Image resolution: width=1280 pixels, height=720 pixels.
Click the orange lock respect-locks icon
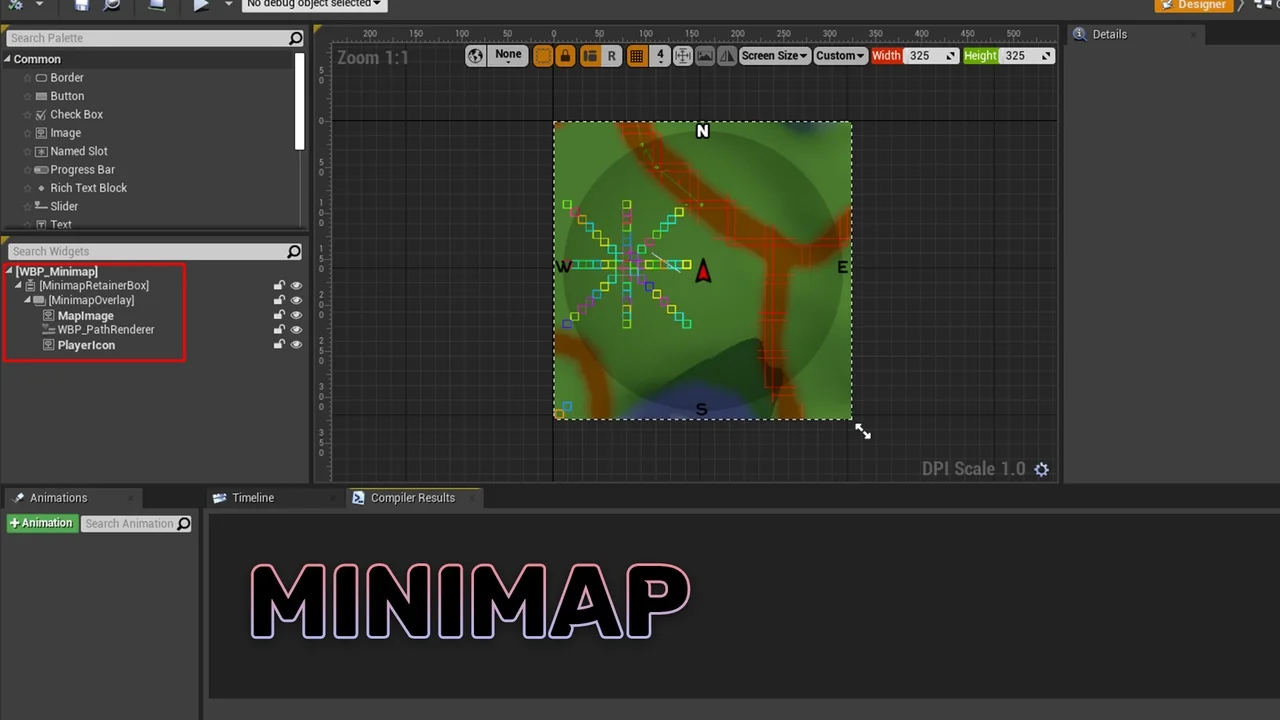coord(565,56)
